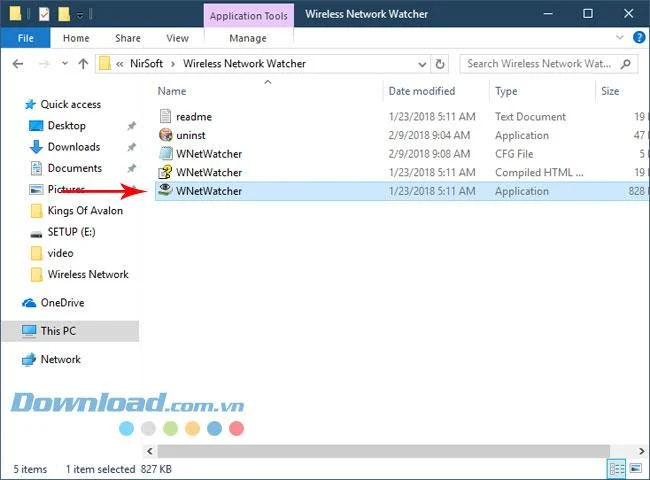
Task: Click the 2/9/2018 9:08 AM date cell
Action: point(429,154)
